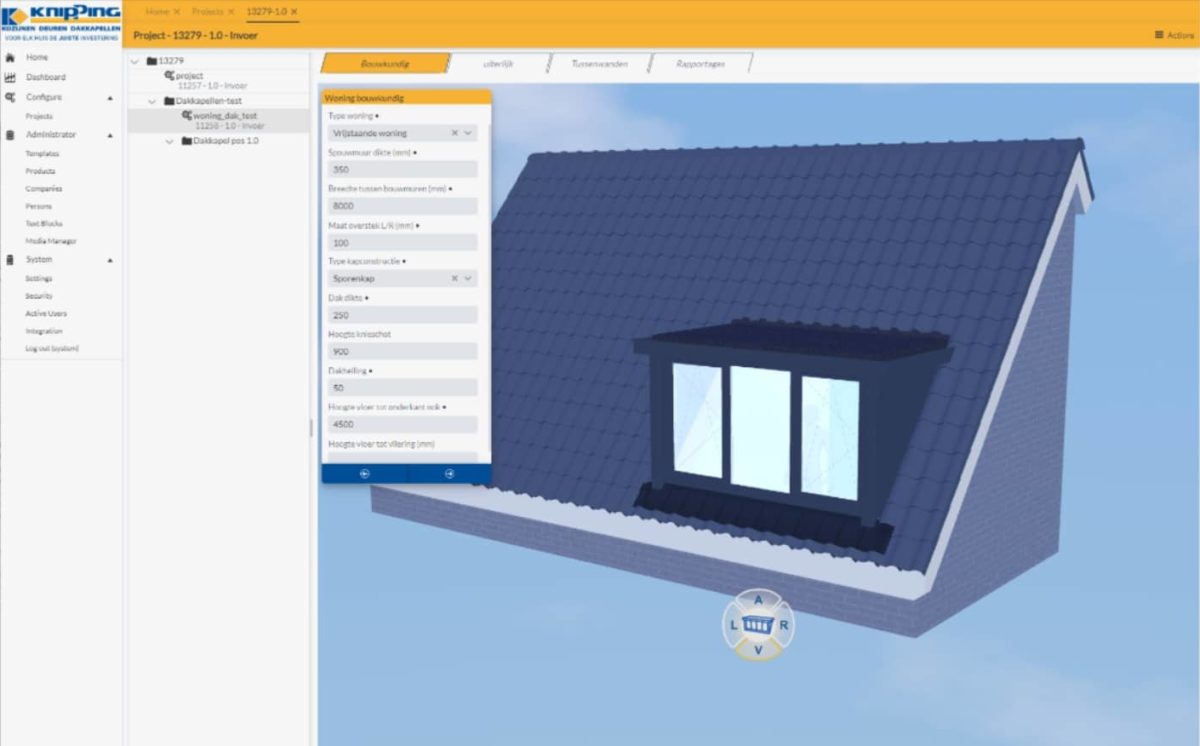Click the Spouwmuur dikte input field

point(402,170)
